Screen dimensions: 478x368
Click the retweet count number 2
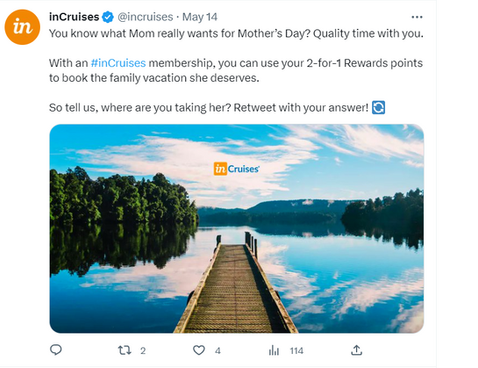143,351
